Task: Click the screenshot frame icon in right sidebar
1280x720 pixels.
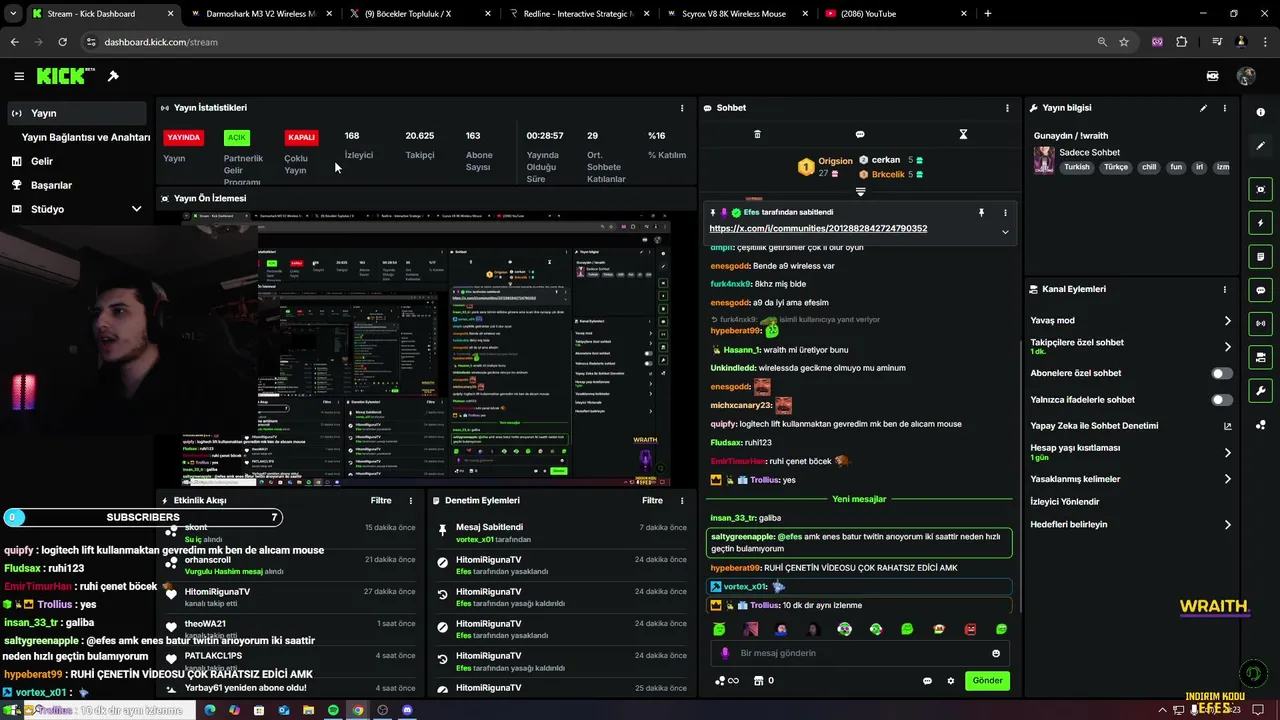Action: (x=1261, y=189)
